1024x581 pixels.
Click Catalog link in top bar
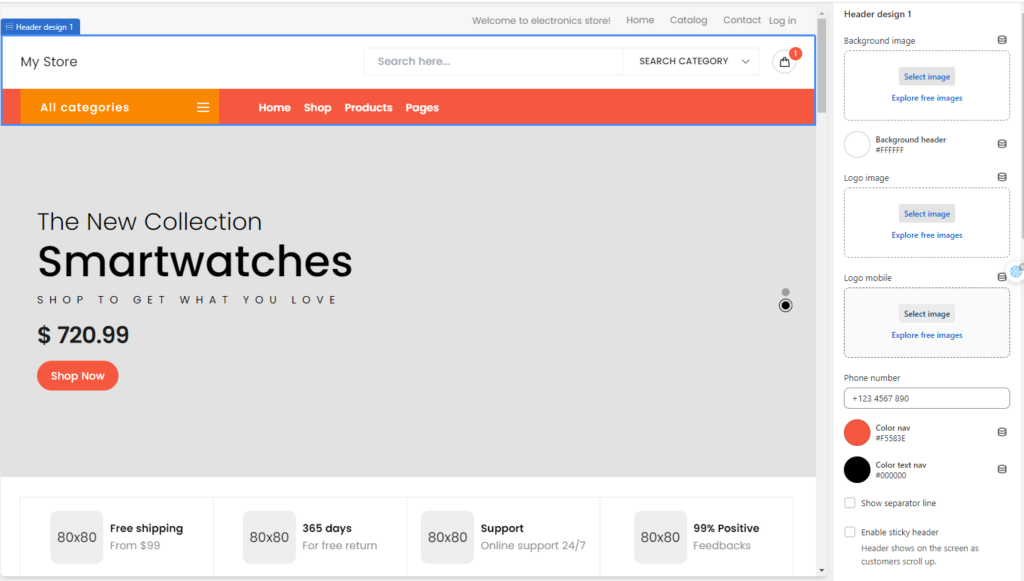(688, 20)
